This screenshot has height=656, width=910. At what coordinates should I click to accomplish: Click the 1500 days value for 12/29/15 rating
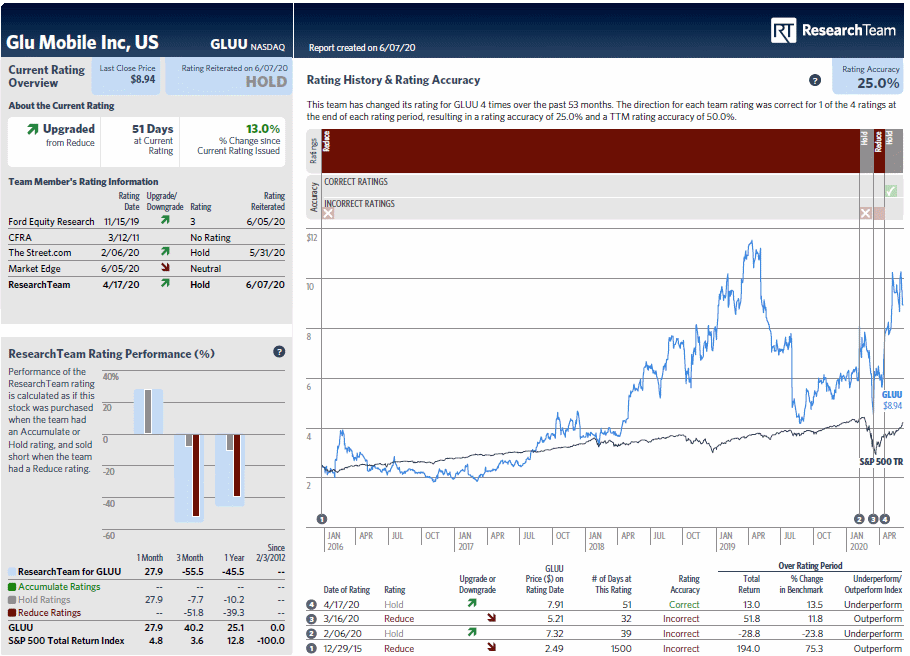point(621,648)
